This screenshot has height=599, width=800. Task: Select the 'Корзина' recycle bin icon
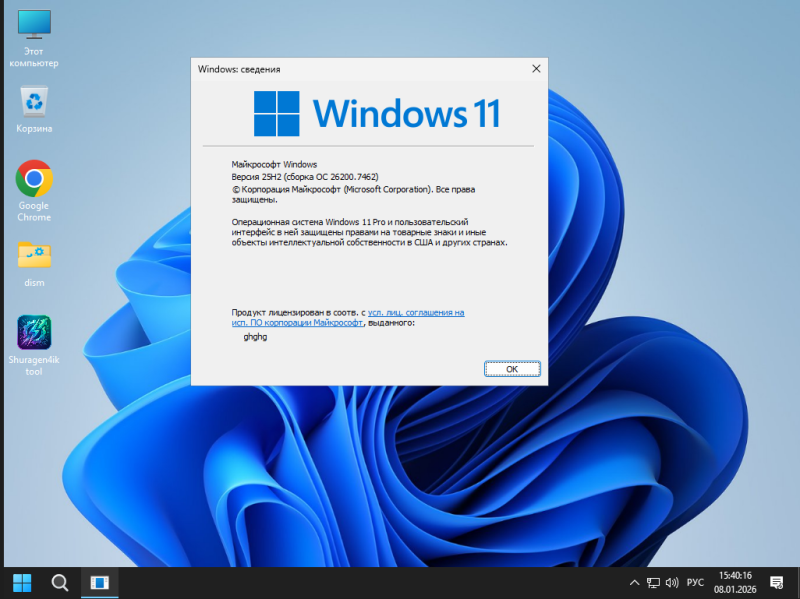[x=35, y=108]
